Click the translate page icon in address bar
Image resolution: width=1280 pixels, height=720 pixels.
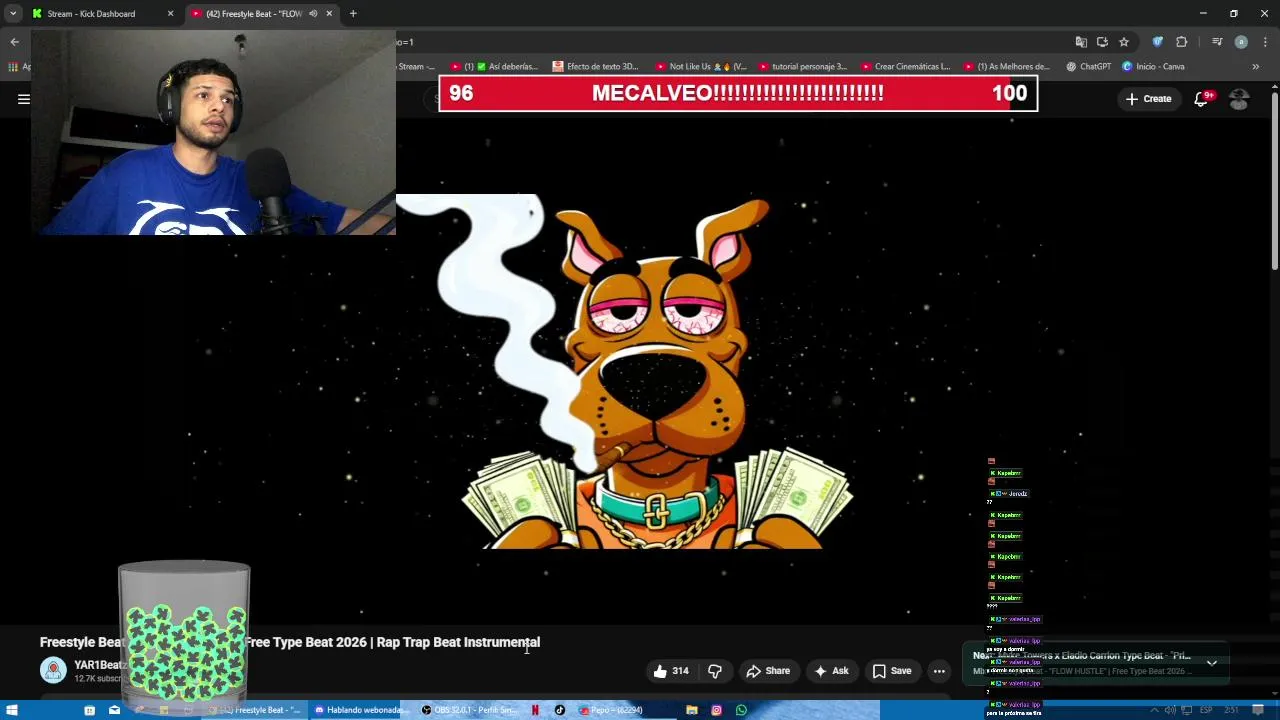(x=1081, y=42)
